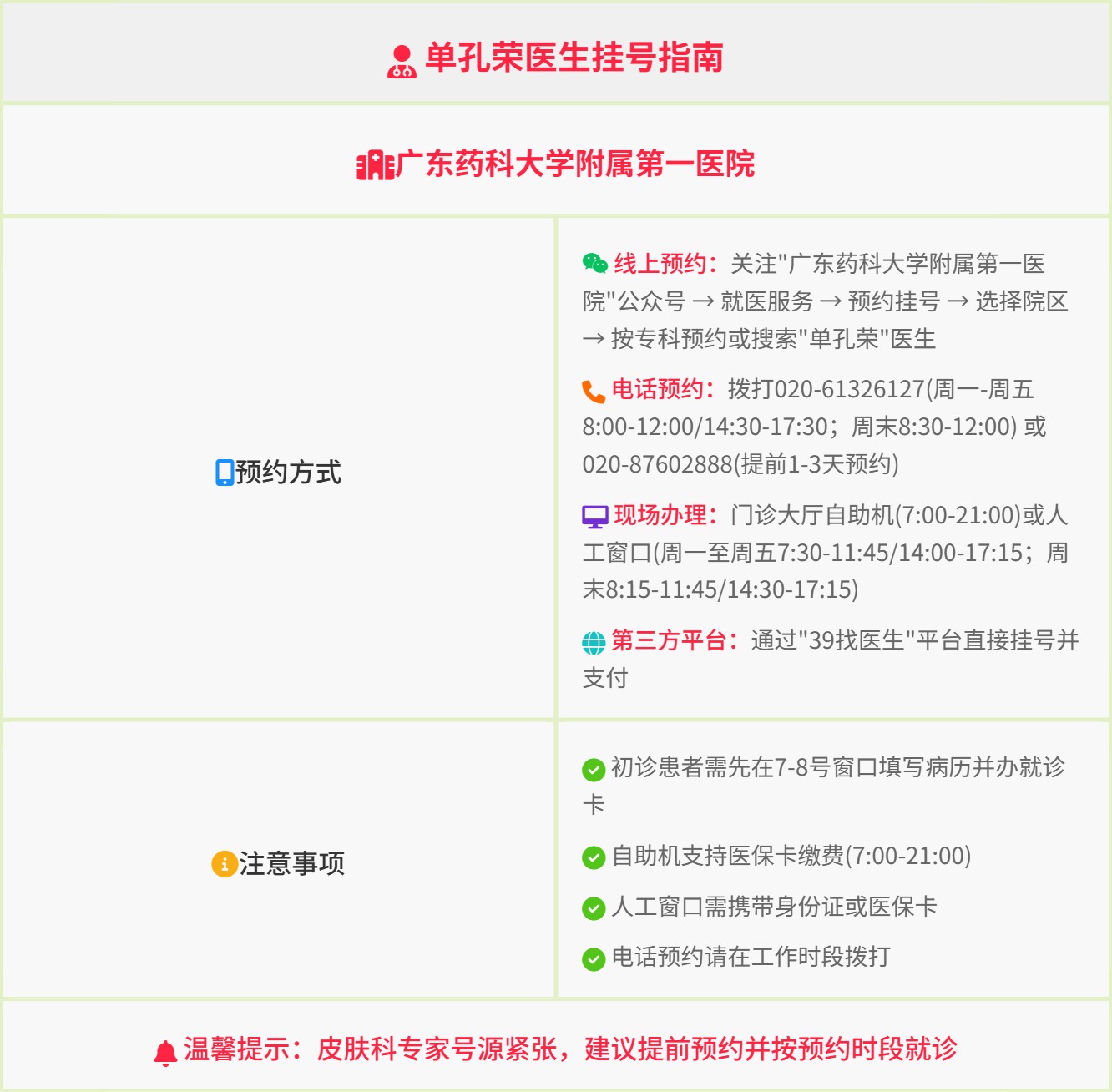Click the note 人工窗口需携带身份证或医保卡
This screenshot has height=1092, width=1112.
click(x=774, y=907)
